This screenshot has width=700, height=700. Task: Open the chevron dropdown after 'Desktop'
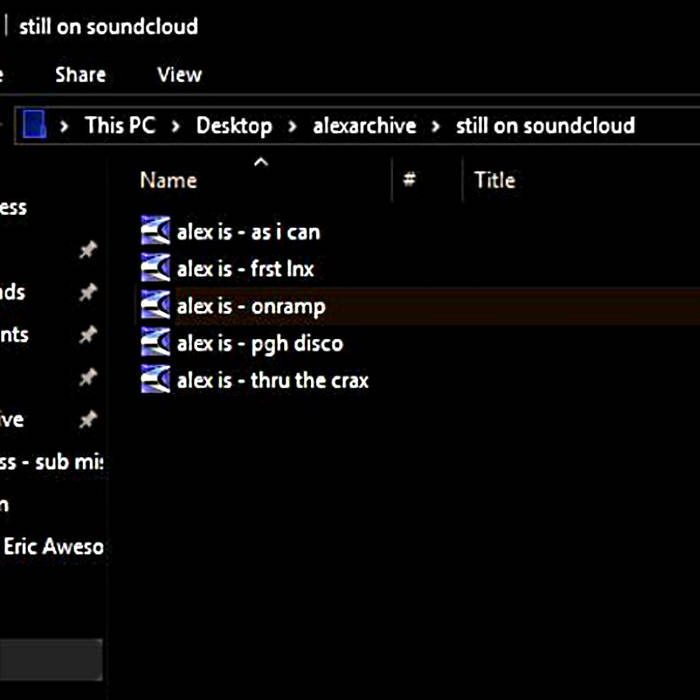[x=292, y=126]
